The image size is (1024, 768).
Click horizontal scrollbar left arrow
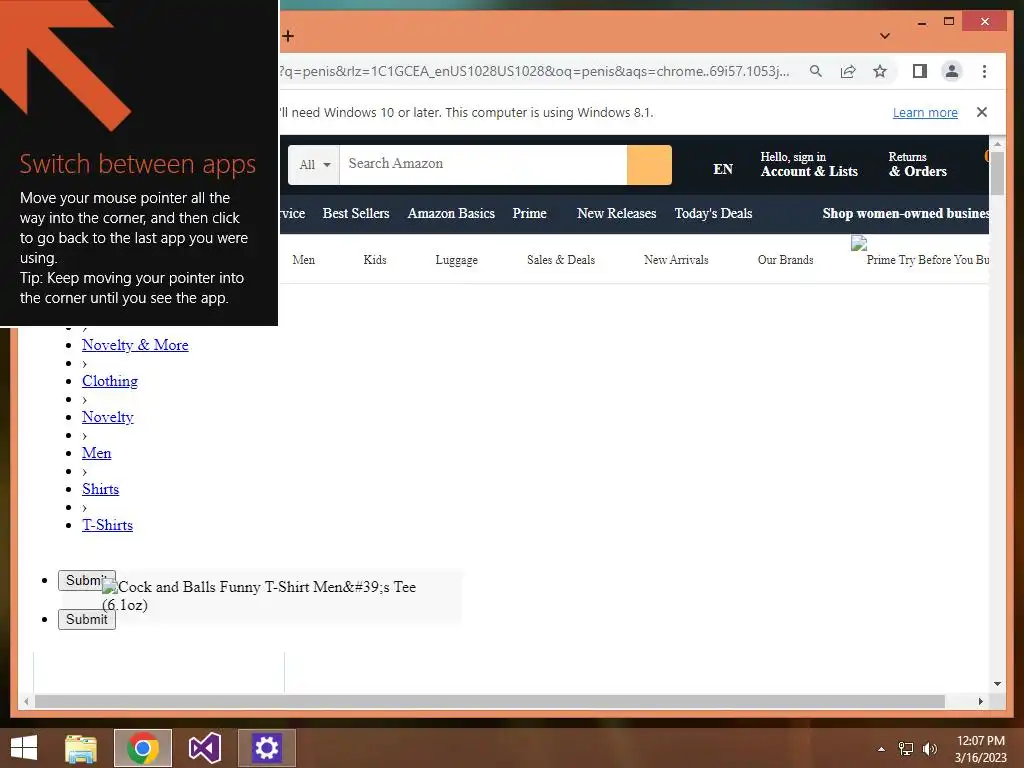click(x=25, y=701)
